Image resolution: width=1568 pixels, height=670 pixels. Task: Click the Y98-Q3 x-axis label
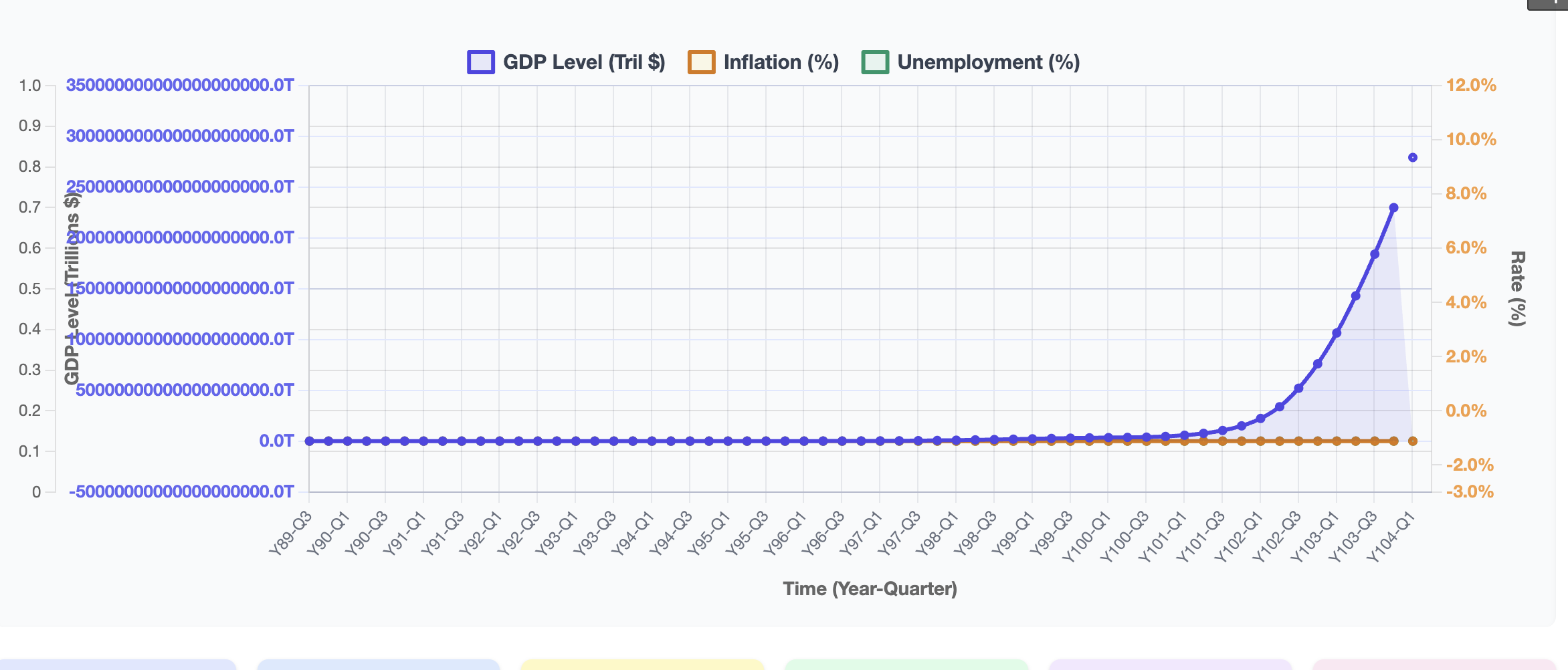pos(976,533)
